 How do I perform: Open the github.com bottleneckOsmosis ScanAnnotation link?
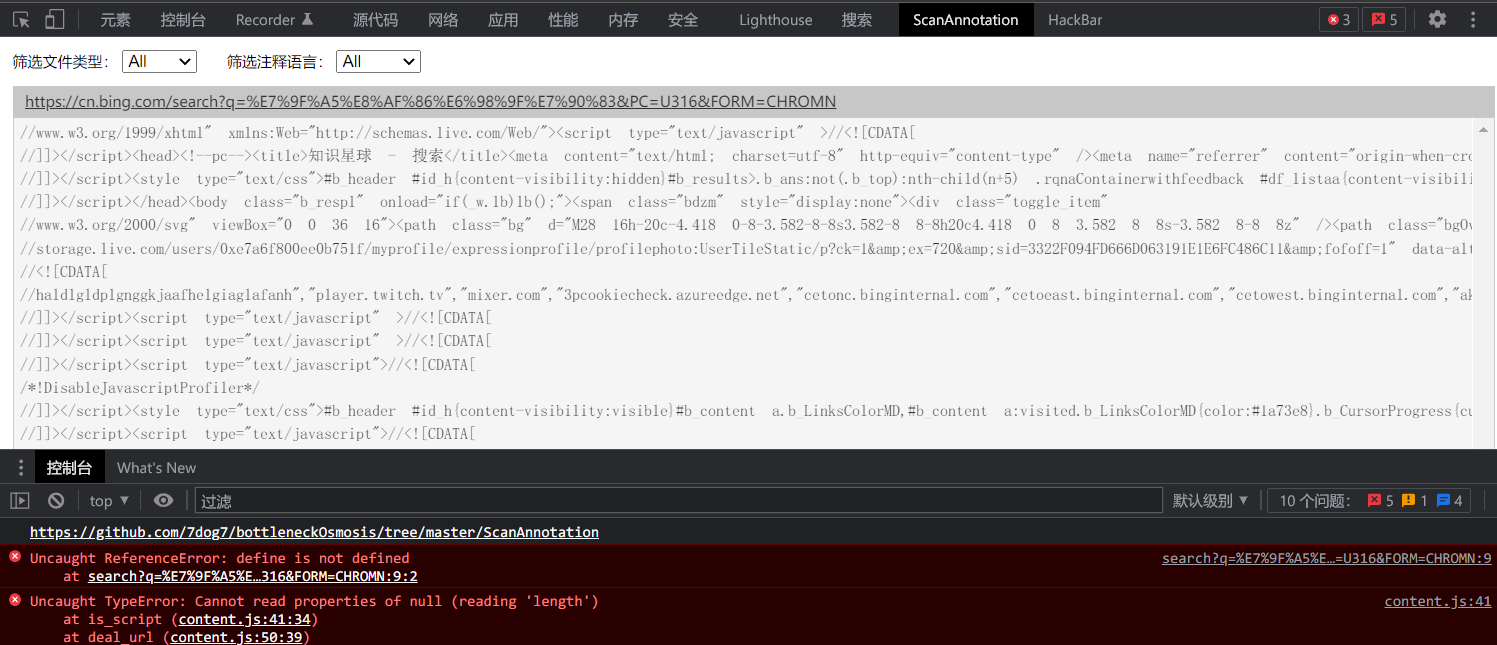click(314, 532)
